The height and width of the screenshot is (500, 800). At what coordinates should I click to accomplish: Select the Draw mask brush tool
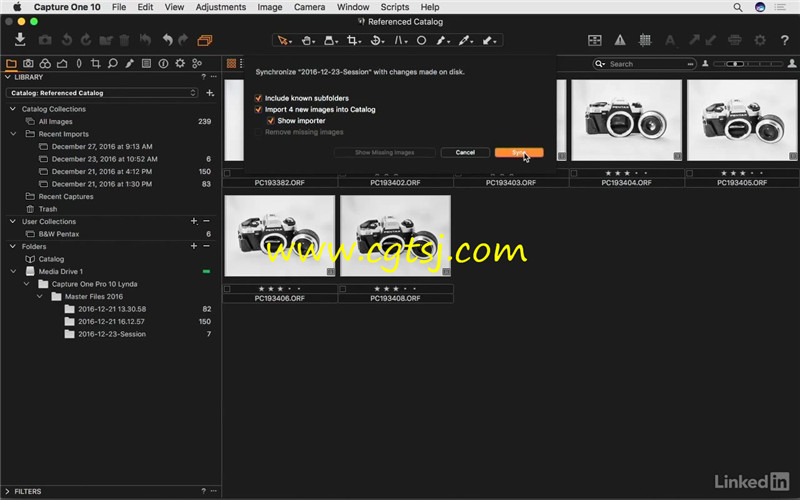click(442, 40)
